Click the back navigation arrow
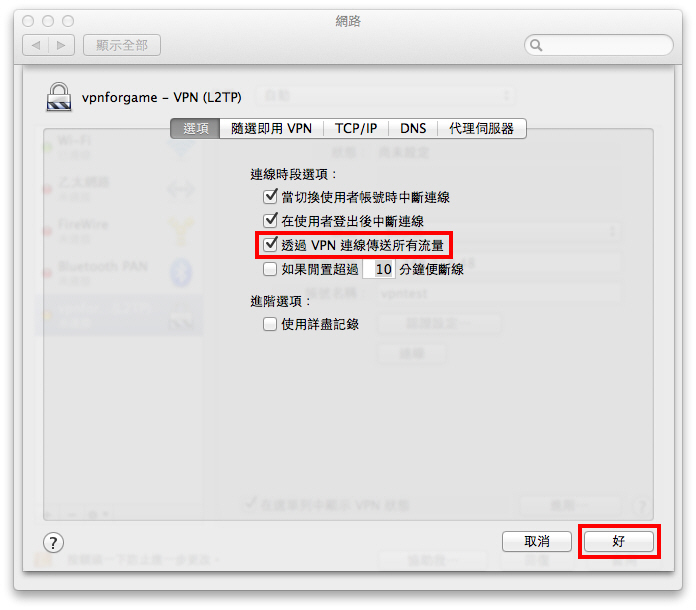The height and width of the screenshot is (610, 696). pos(36,45)
